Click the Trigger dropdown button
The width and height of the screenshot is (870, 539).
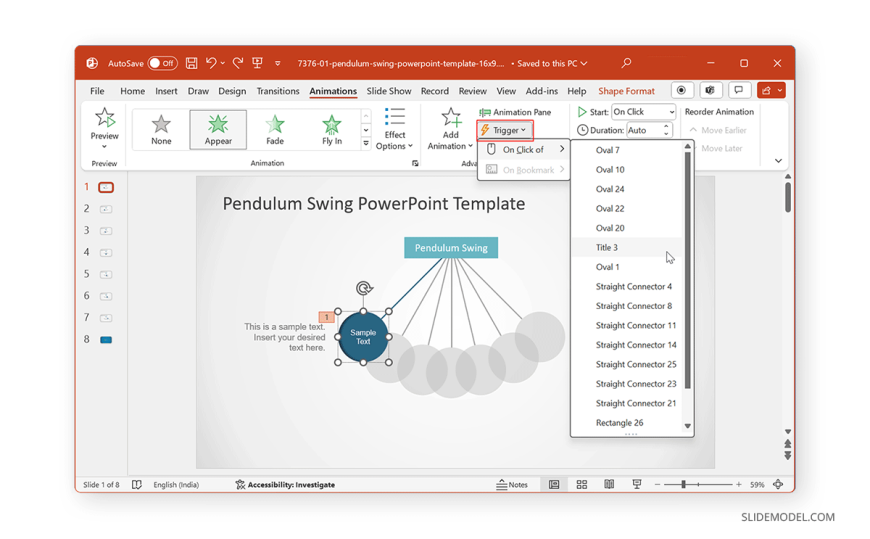pyautogui.click(x=505, y=130)
